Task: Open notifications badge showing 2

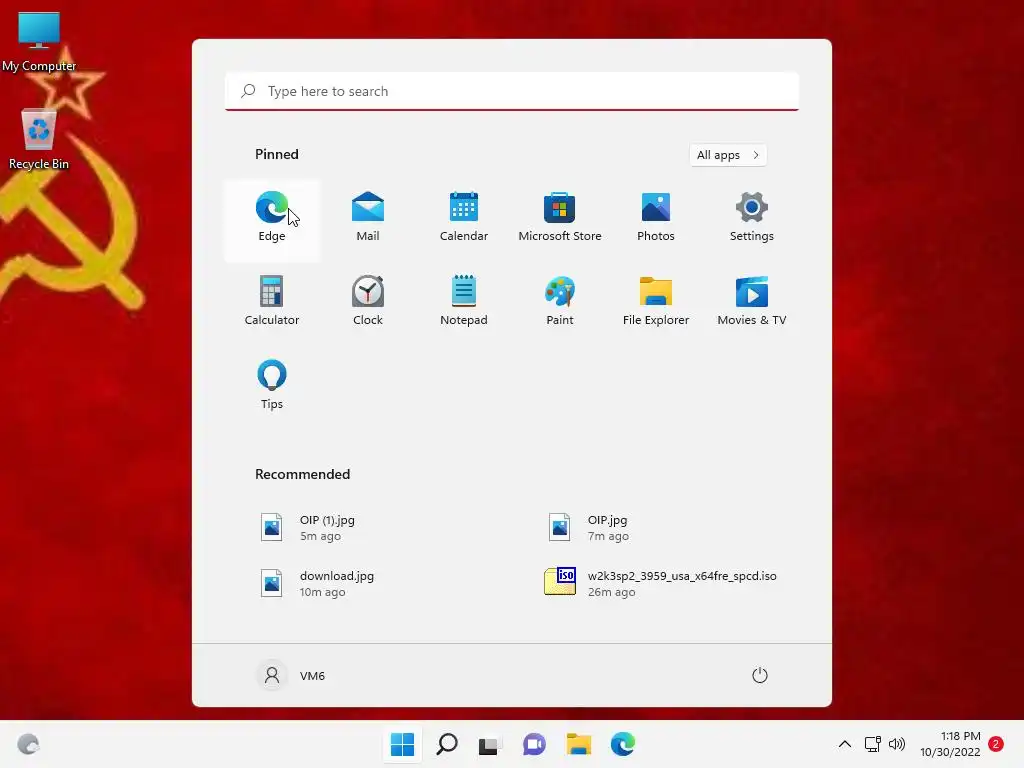Action: tap(996, 744)
